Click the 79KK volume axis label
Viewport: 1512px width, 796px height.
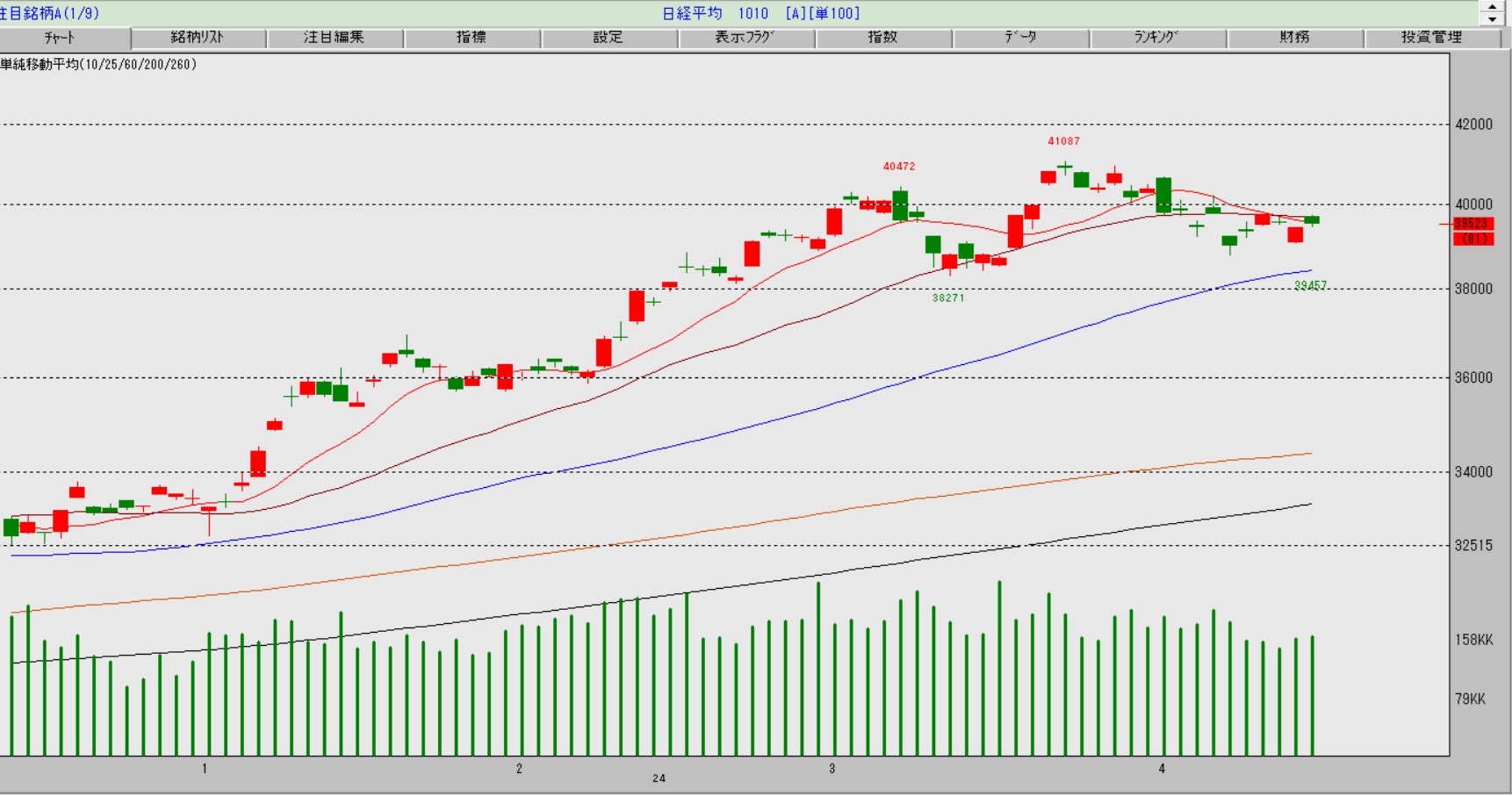click(1470, 699)
